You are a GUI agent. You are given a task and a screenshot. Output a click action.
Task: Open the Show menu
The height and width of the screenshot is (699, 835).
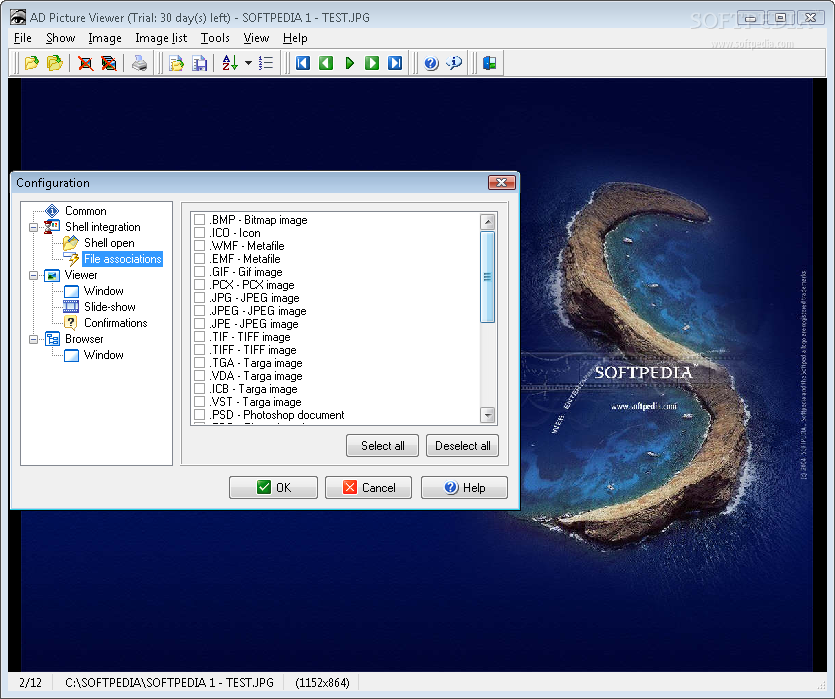[x=60, y=38]
